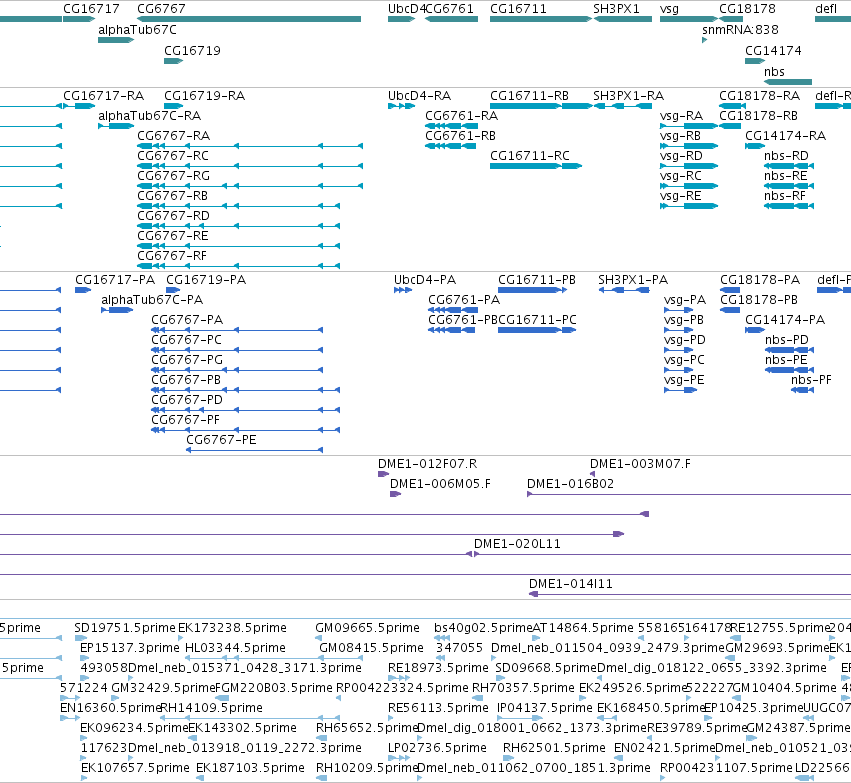Click the CG18178-RB transcript label
Screen dimensions: 851x783
point(758,116)
